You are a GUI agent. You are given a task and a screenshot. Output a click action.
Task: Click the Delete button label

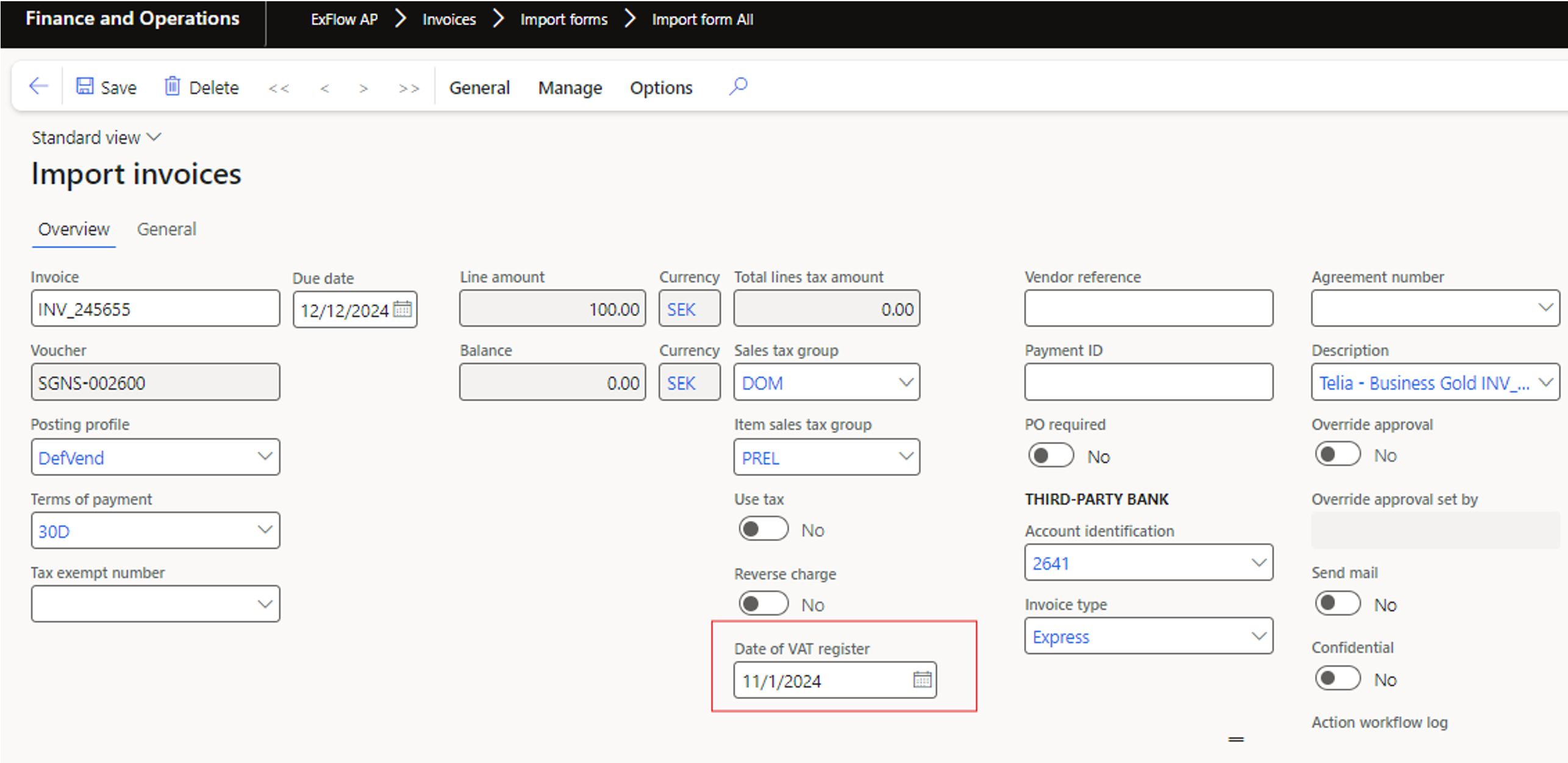pos(213,88)
